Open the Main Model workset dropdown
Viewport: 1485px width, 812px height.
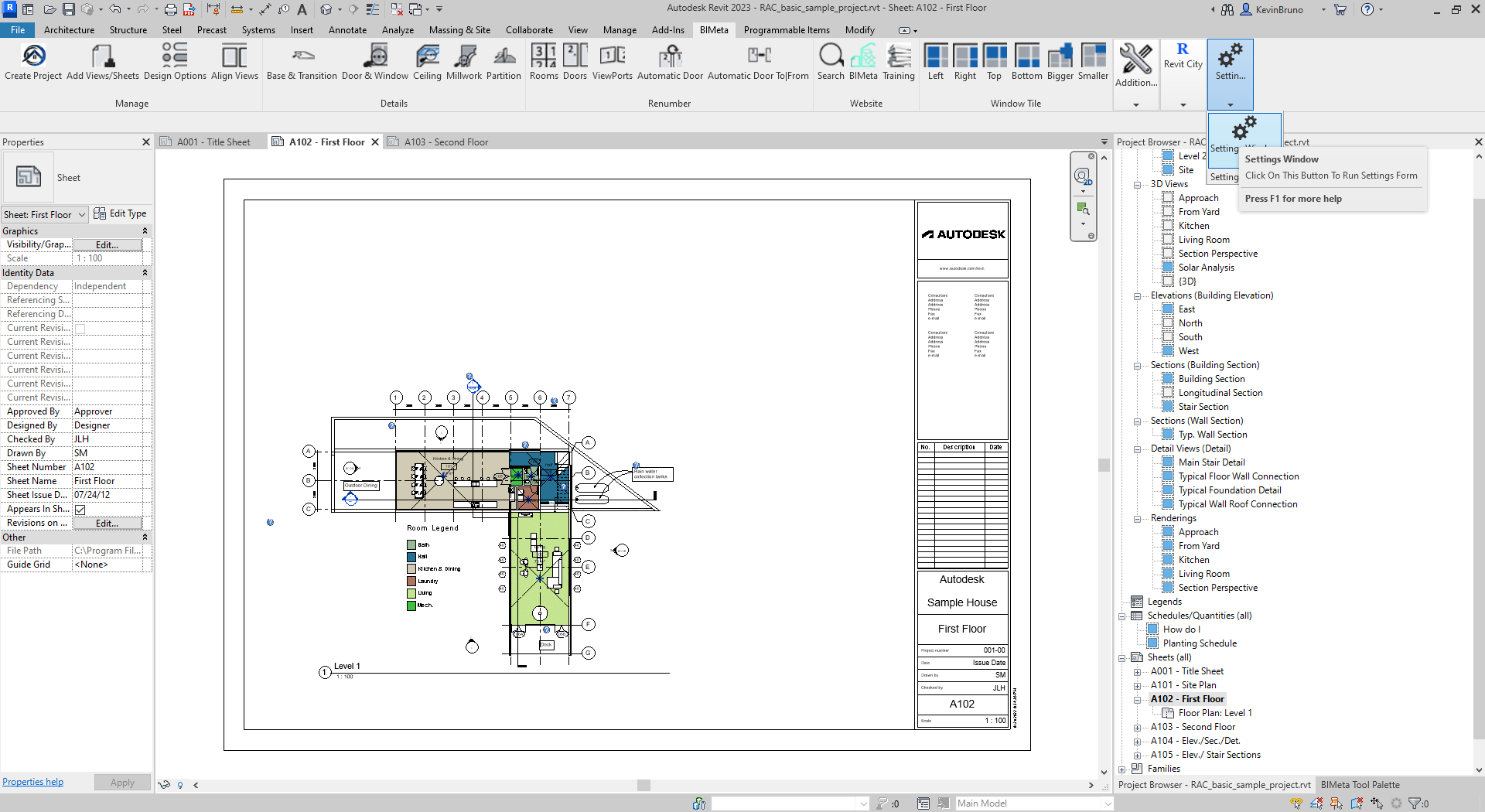click(1034, 803)
